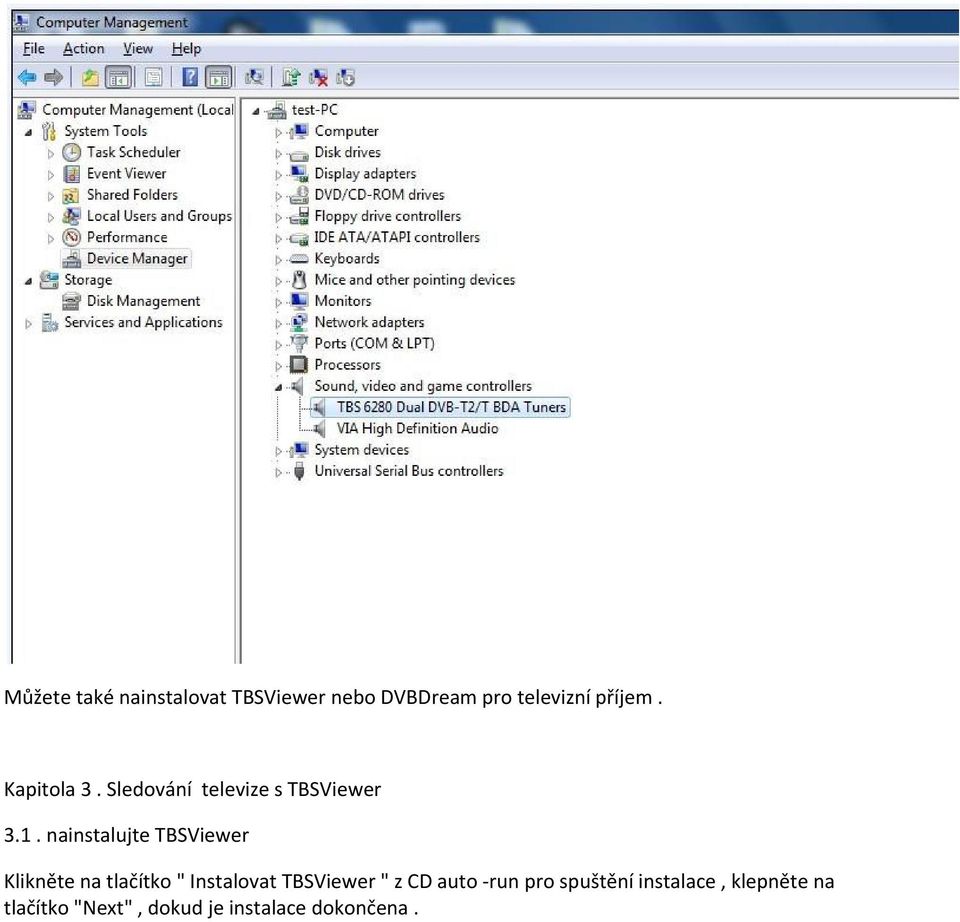Expand the Display adapters category
Screen dimensions: 960x922
pos(278,175)
